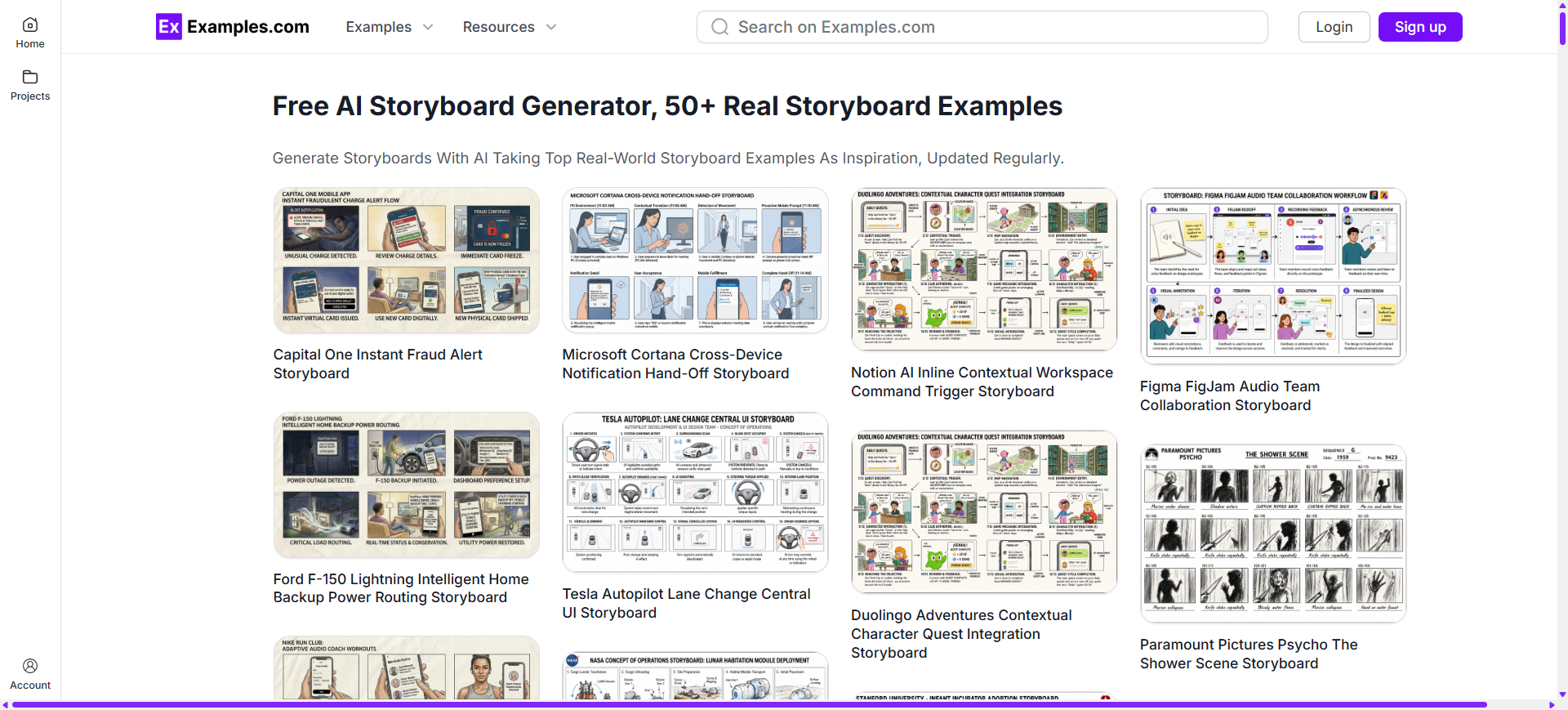Click Tesla Autopilot Lane Change Central title
The width and height of the screenshot is (1568, 710).
click(x=686, y=603)
